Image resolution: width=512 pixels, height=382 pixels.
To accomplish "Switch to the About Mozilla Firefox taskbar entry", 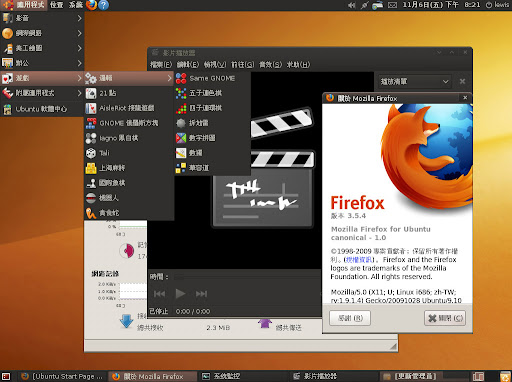I will tap(153, 376).
